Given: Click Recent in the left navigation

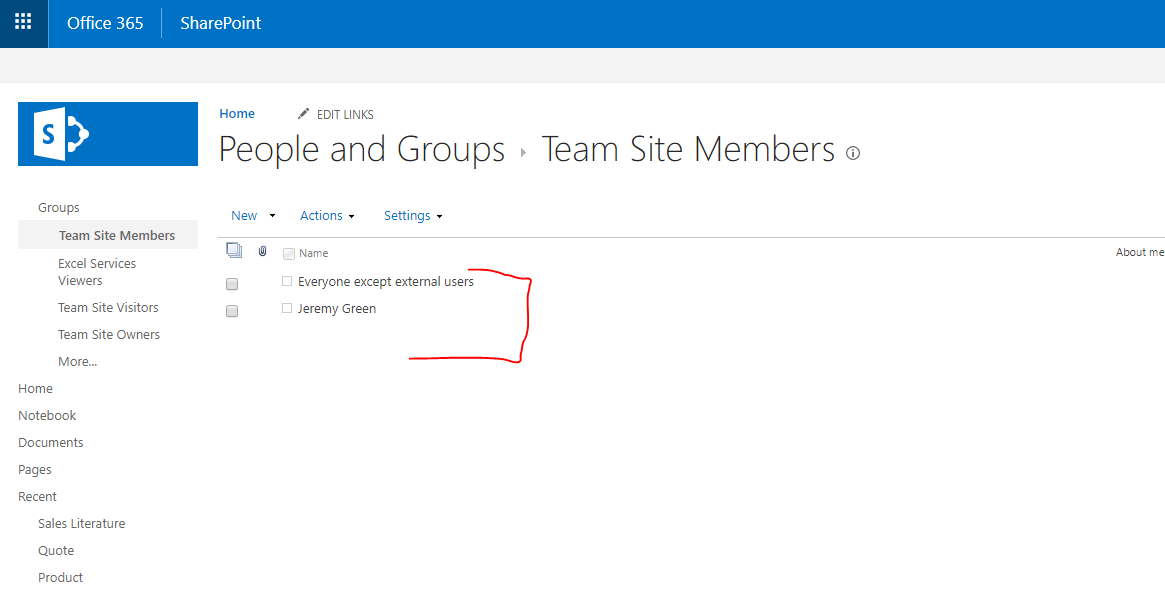Looking at the screenshot, I should [x=37, y=496].
